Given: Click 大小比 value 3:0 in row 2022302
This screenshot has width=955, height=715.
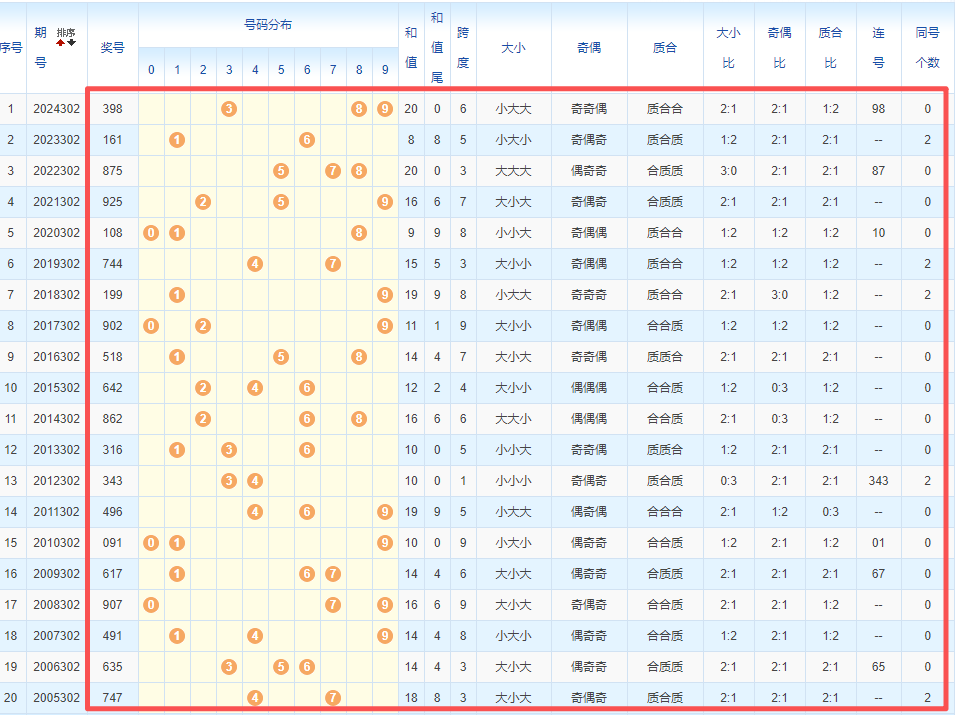Looking at the screenshot, I should click(x=728, y=171).
